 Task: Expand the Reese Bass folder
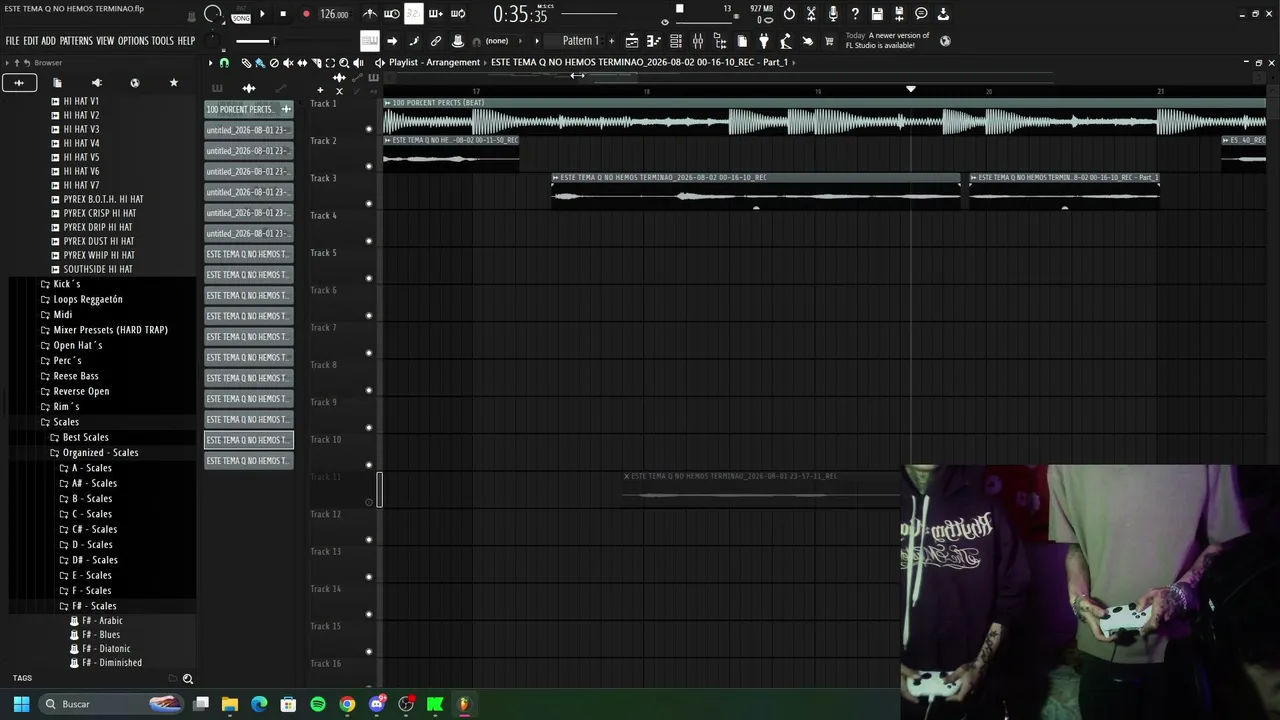pos(76,376)
